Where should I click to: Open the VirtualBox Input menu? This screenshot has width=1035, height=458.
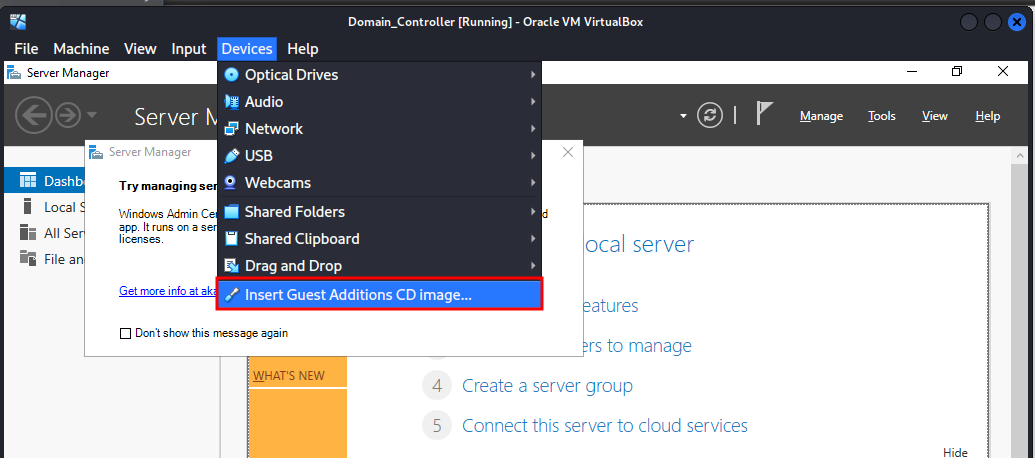click(x=189, y=49)
